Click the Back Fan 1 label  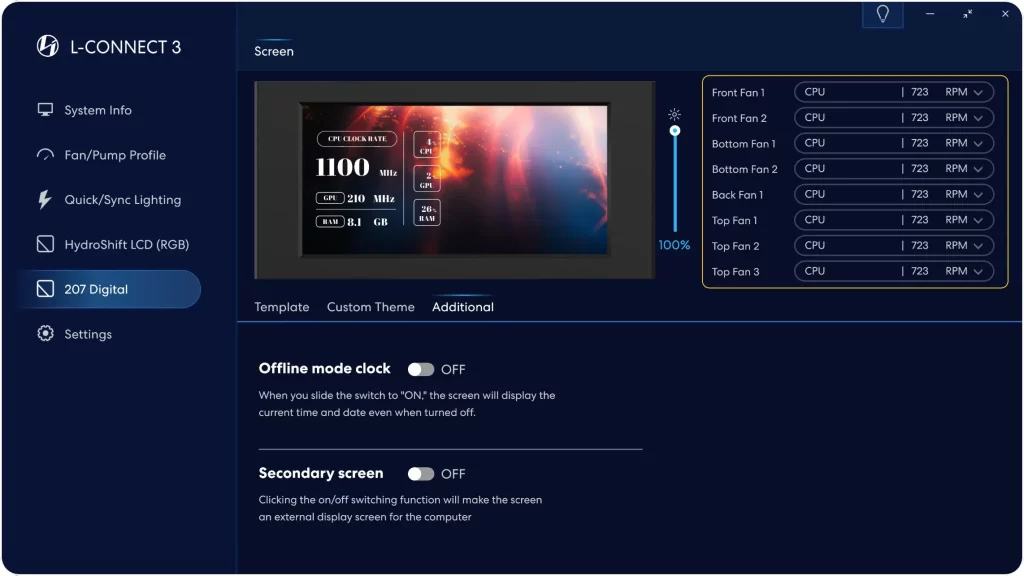coord(737,195)
